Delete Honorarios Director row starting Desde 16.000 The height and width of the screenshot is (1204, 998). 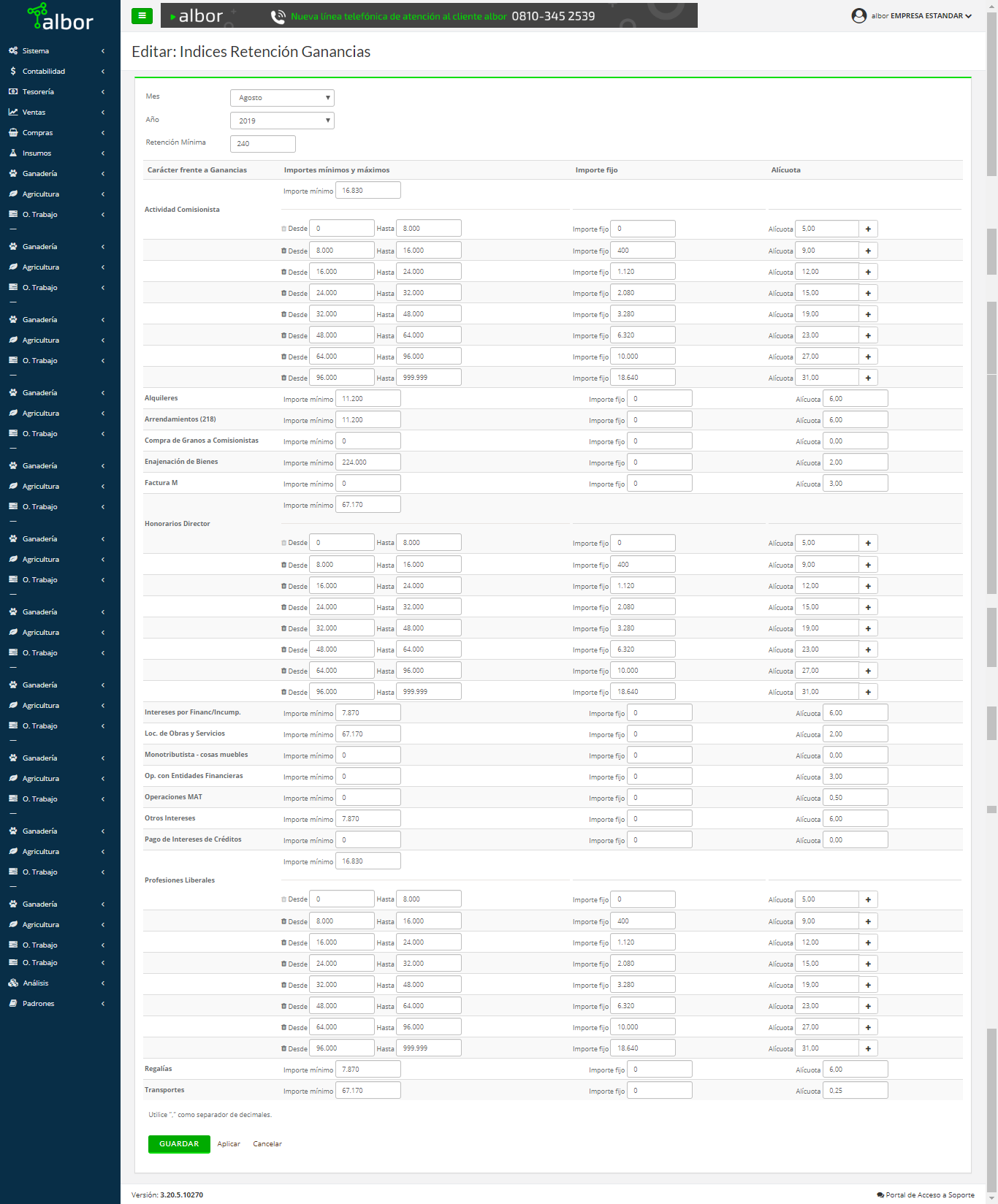[x=283, y=586]
